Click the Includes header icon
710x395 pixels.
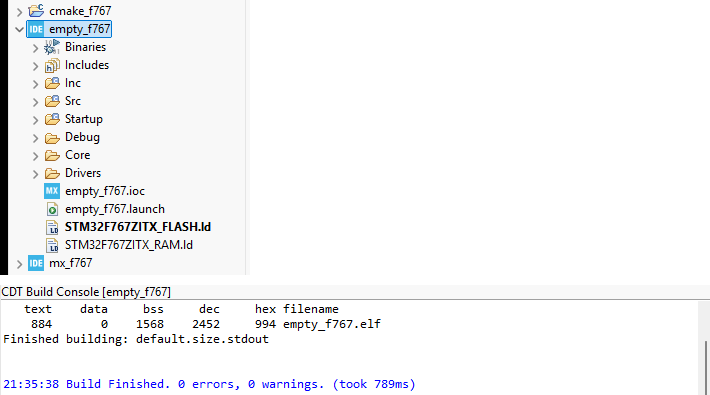[x=52, y=65]
